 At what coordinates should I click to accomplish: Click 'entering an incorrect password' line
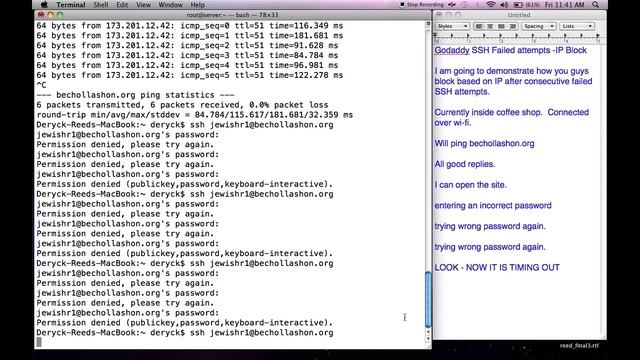point(493,205)
